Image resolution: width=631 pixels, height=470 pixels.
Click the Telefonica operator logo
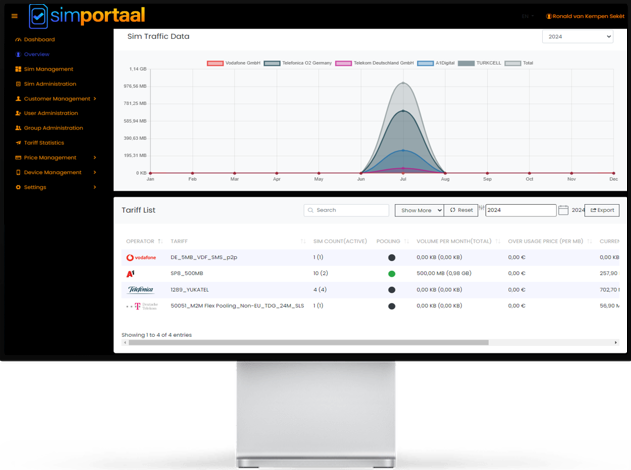pyautogui.click(x=140, y=290)
